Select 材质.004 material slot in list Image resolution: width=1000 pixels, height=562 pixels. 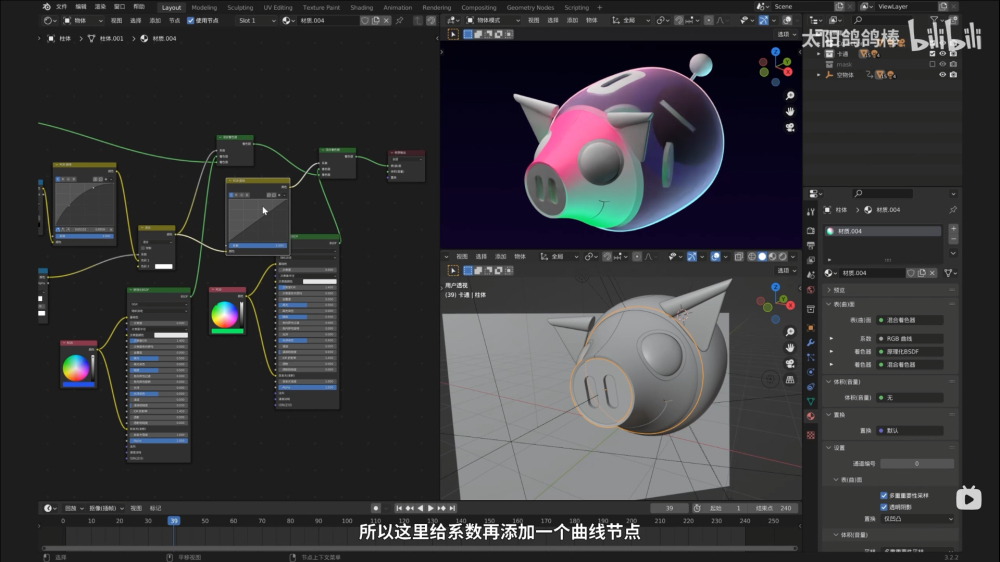[883, 231]
